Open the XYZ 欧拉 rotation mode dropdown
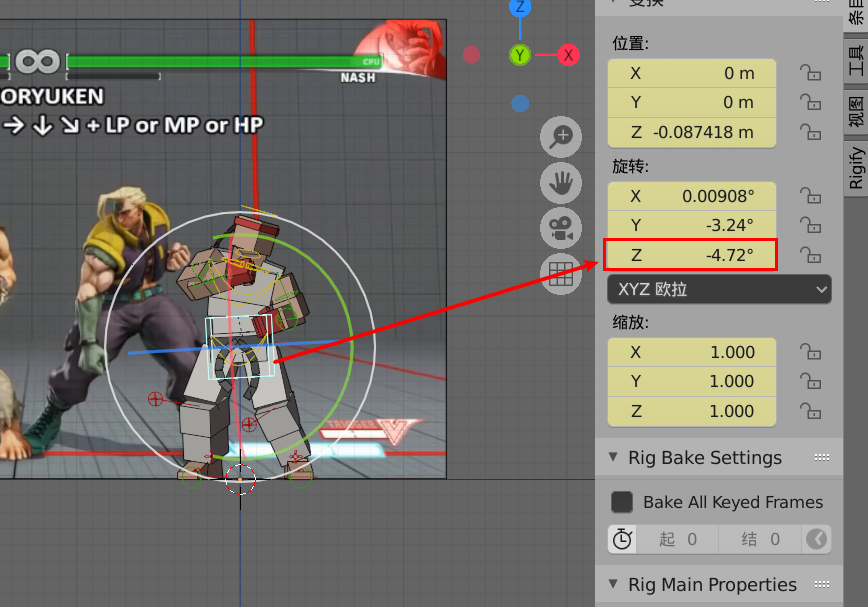This screenshot has height=607, width=868. click(x=719, y=289)
